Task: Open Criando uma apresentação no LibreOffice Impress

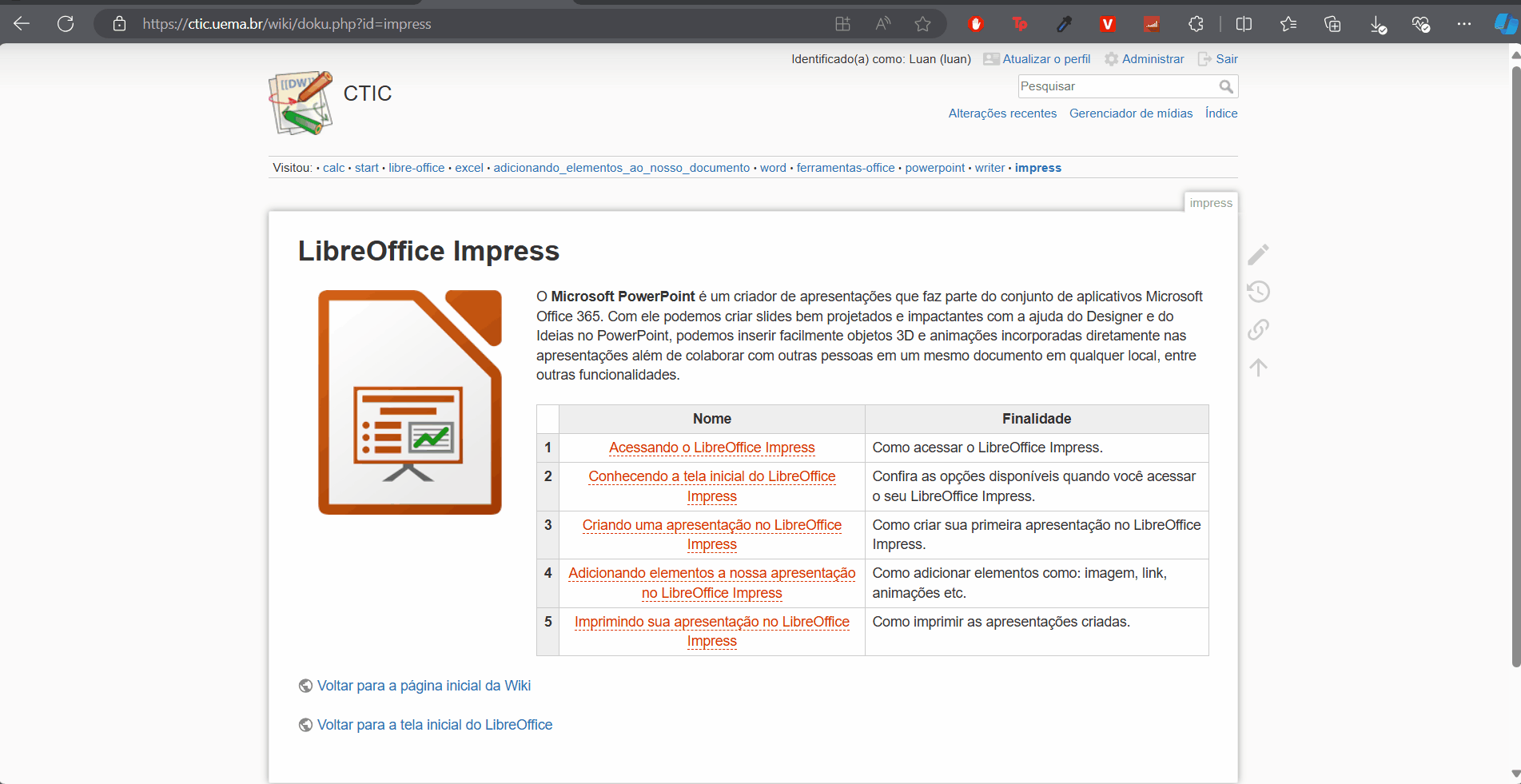Action: tap(712, 535)
